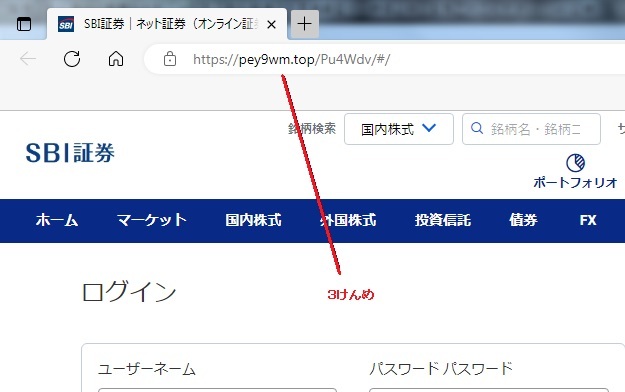The width and height of the screenshot is (625, 392).
Task: Select the ホーム navigation item
Action: click(x=57, y=220)
